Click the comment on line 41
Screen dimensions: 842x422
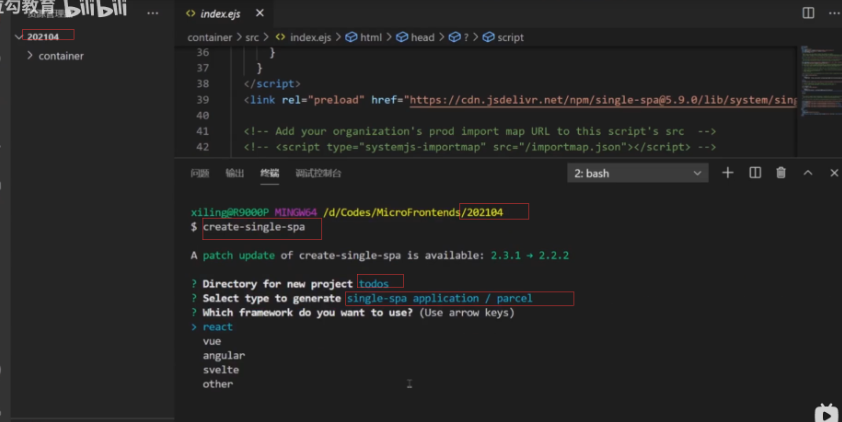click(480, 131)
